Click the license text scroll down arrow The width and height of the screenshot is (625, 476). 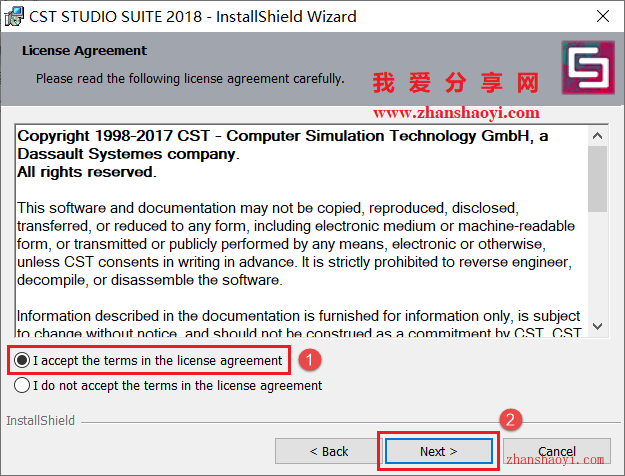(x=597, y=326)
